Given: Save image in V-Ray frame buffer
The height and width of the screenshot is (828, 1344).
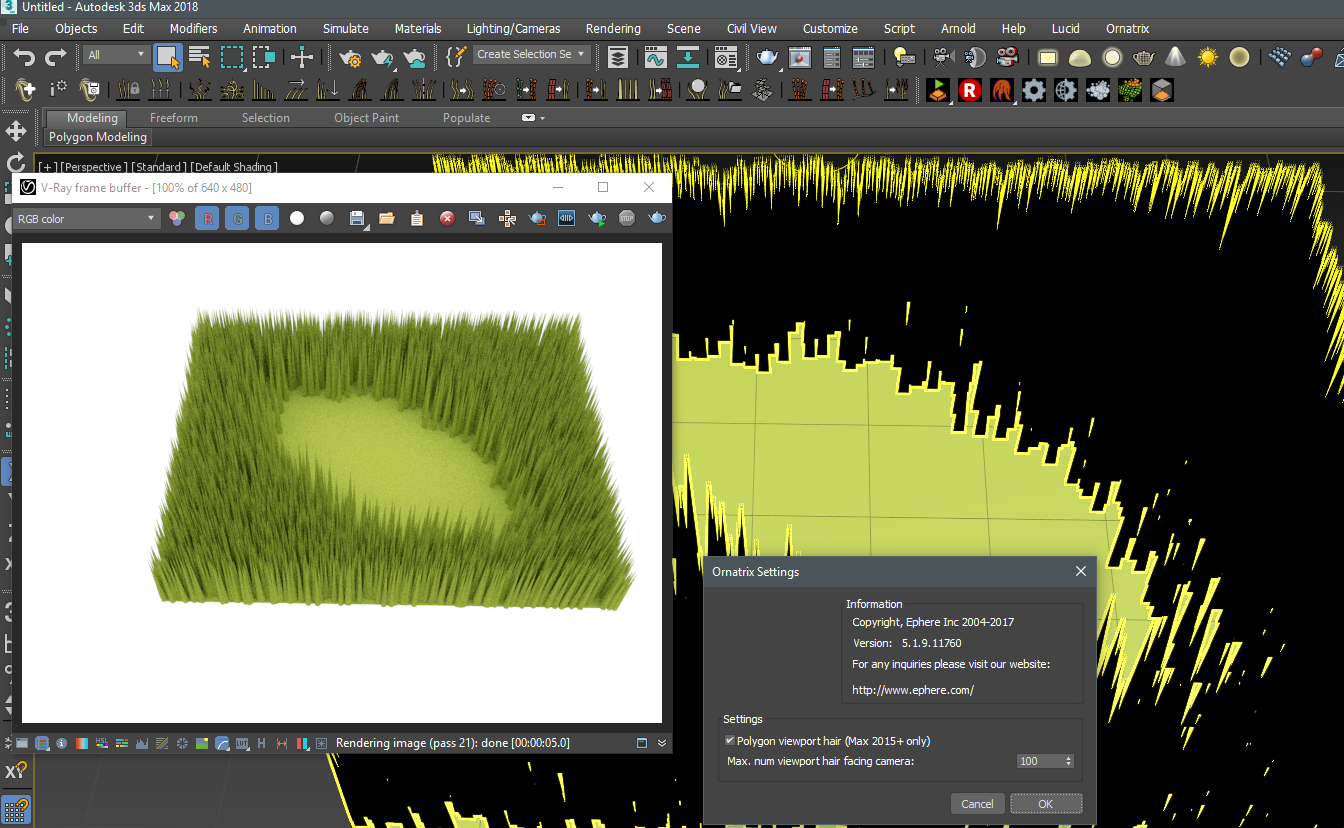Looking at the screenshot, I should pos(357,218).
